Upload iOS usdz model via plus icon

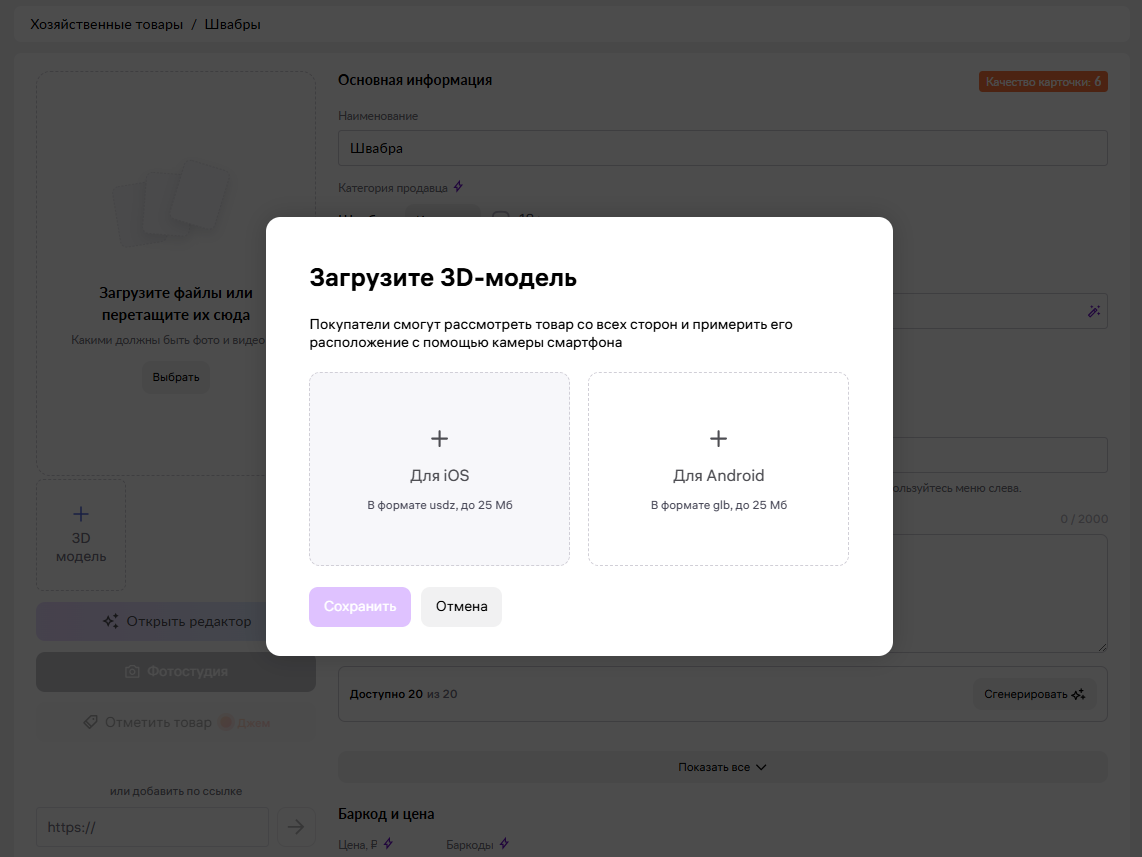pos(439,438)
